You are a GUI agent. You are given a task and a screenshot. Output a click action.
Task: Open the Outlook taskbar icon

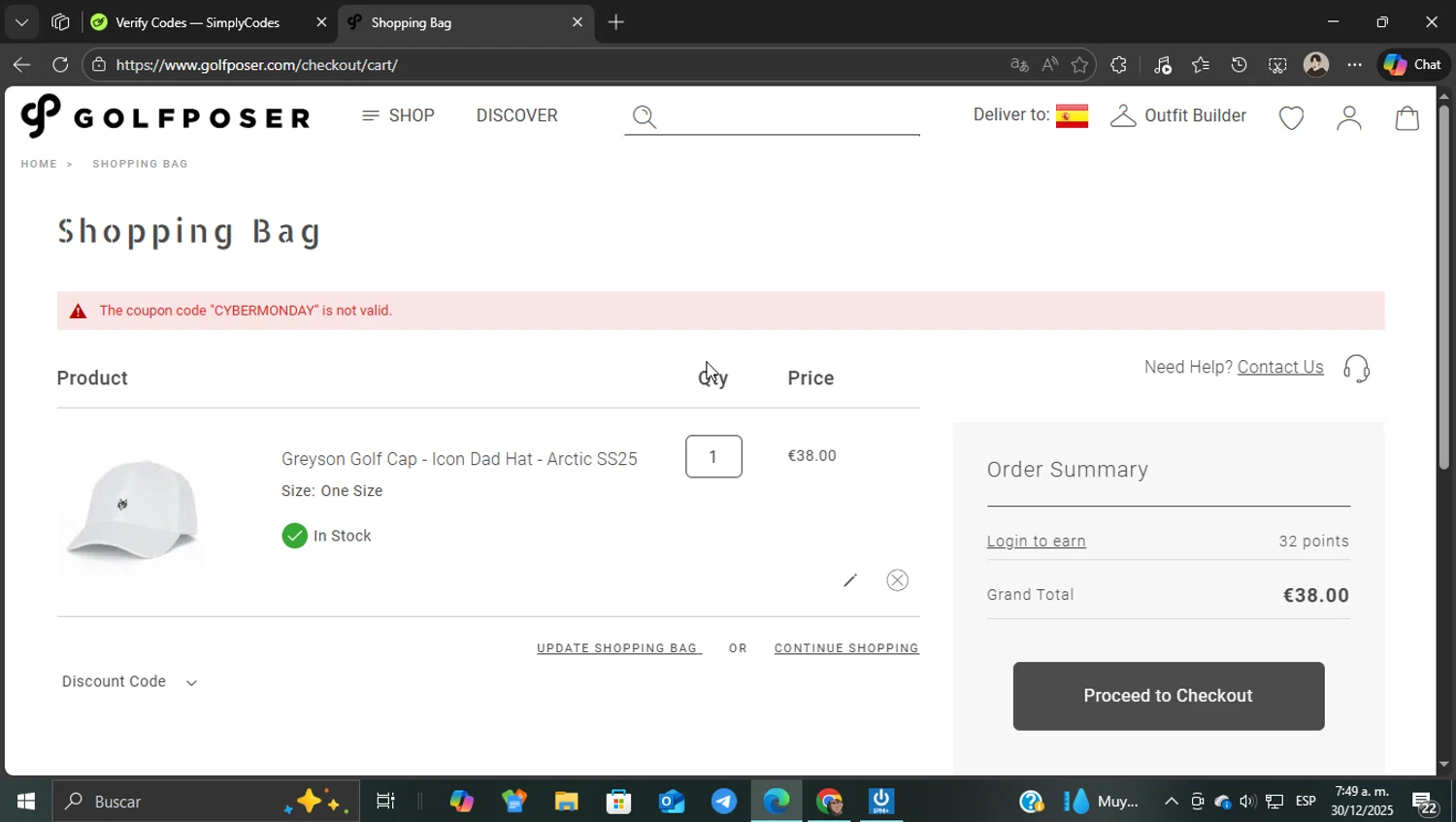pos(672,802)
